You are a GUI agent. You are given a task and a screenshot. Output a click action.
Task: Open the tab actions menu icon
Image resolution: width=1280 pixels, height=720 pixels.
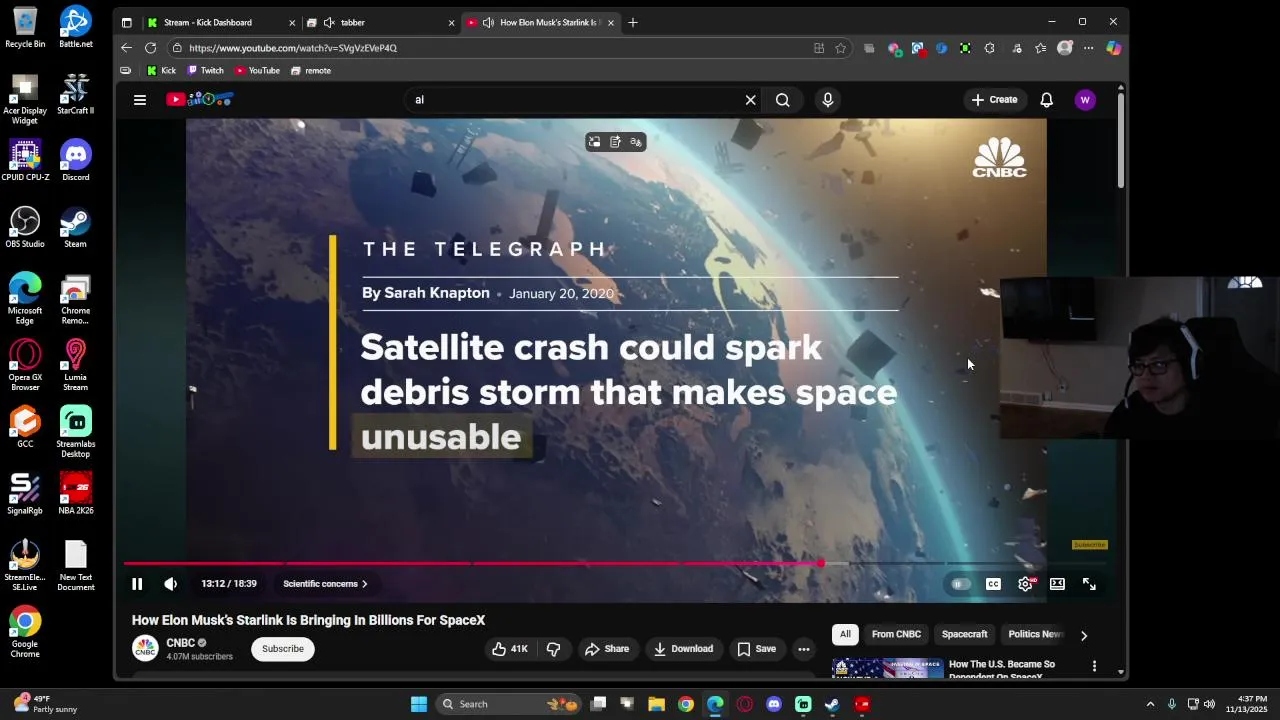pyautogui.click(x=126, y=22)
